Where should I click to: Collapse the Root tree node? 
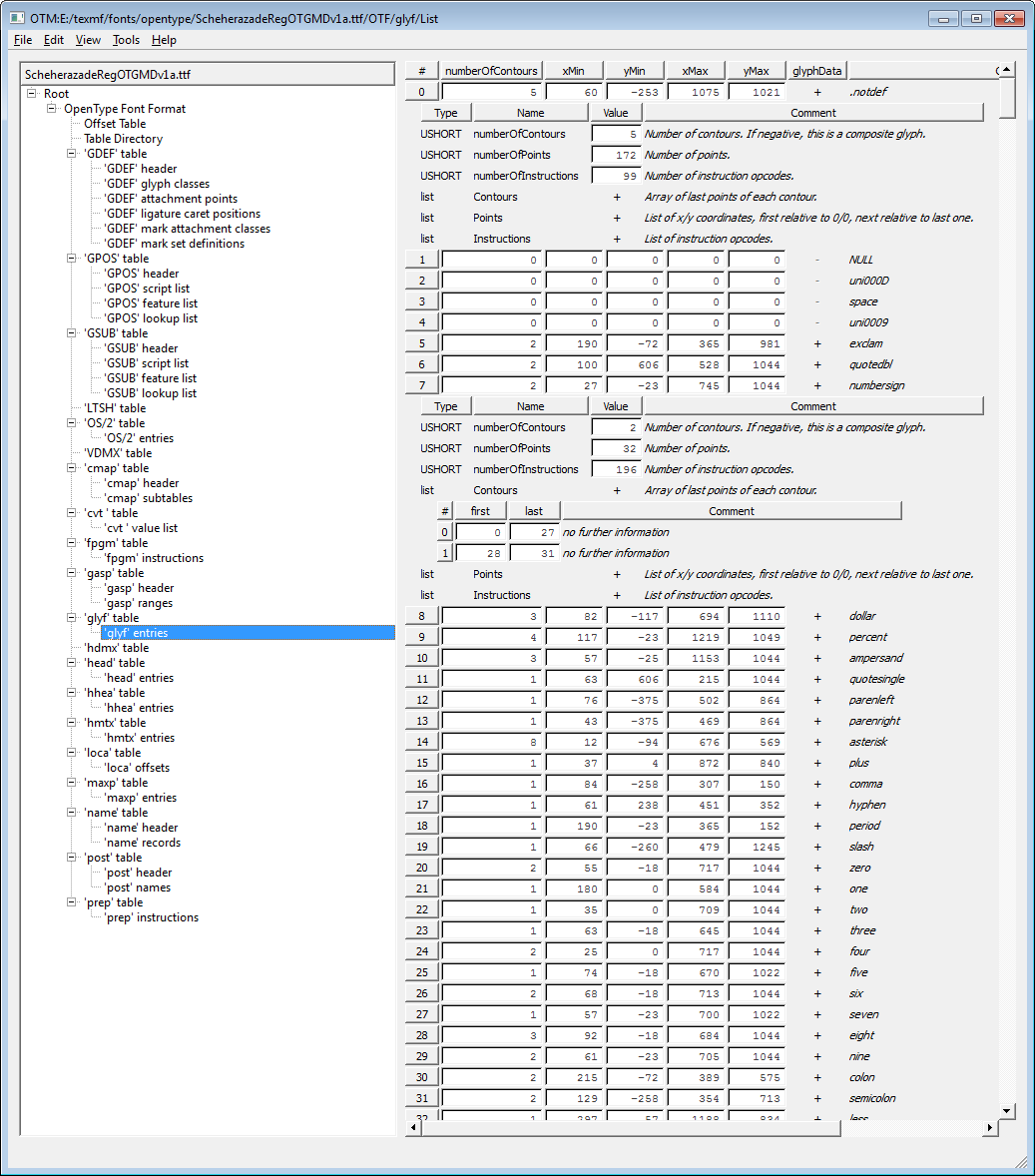(x=32, y=94)
